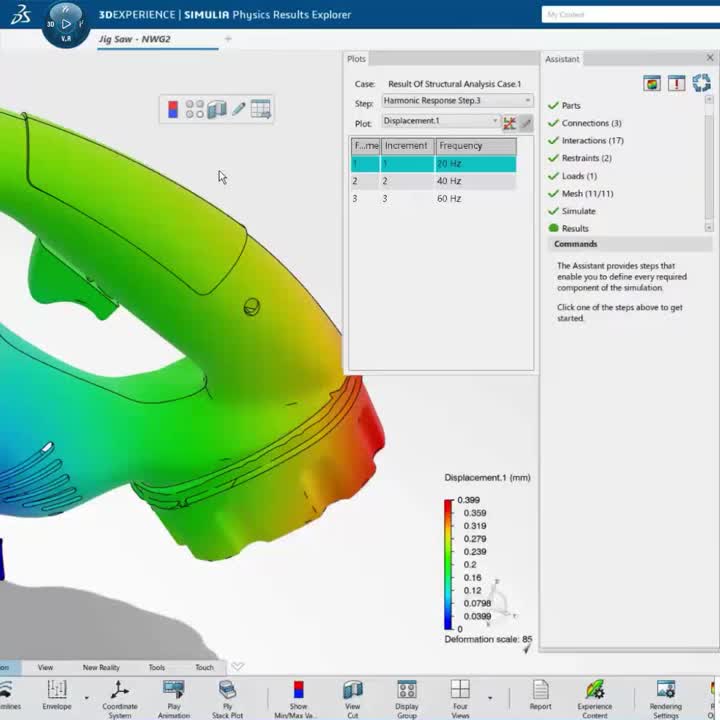The image size is (720, 720).
Task: Open Display Group in bottom toolbar
Action: pos(407,698)
